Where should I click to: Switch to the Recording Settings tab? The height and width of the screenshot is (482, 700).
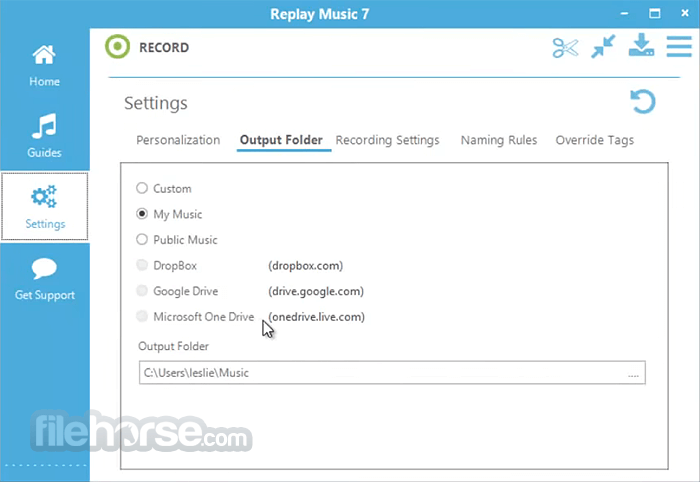click(388, 140)
